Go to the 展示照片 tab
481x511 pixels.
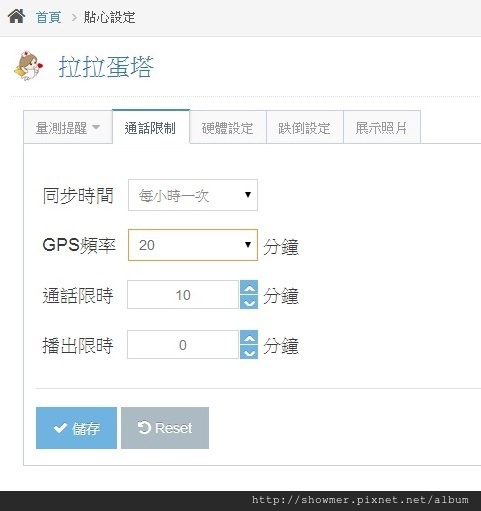[382, 127]
